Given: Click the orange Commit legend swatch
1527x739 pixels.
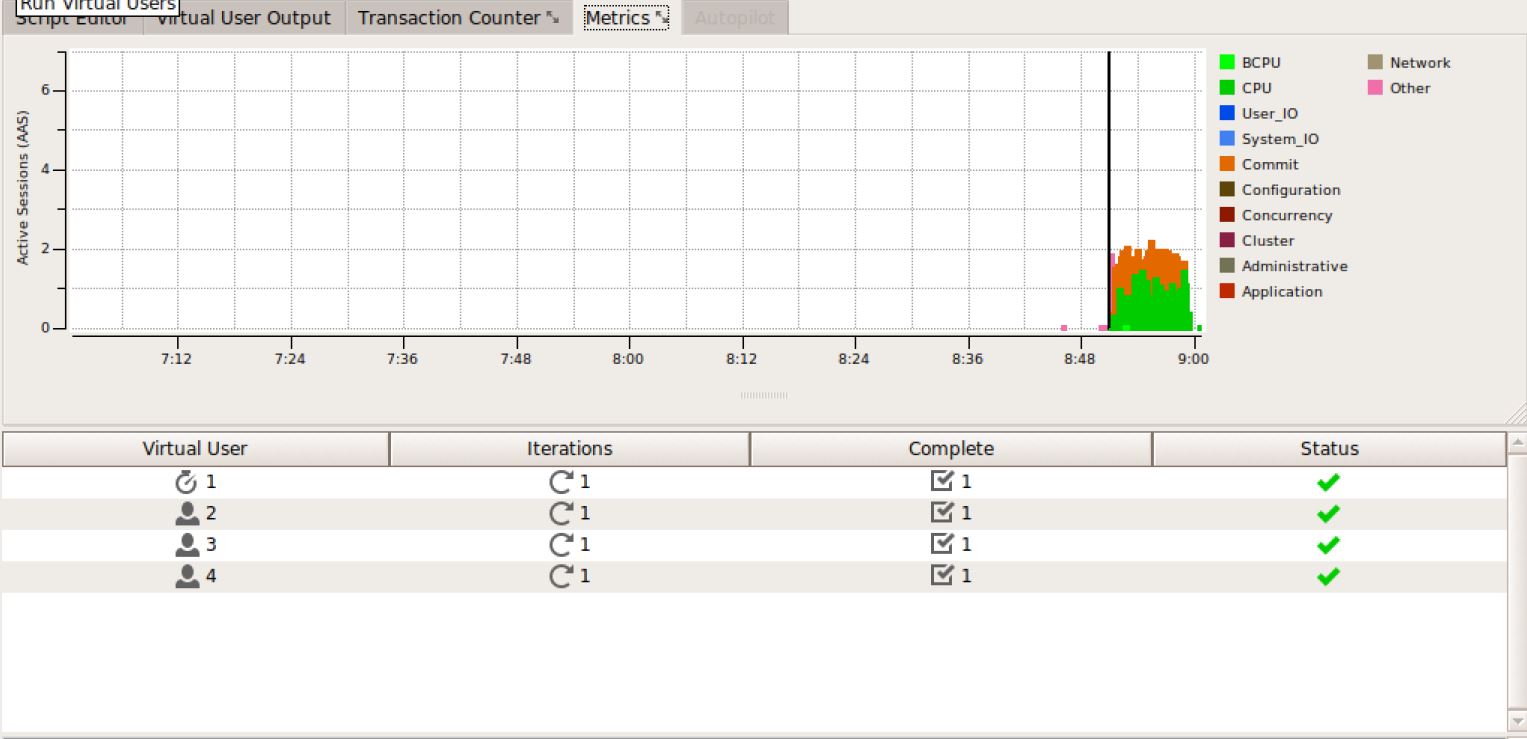Looking at the screenshot, I should click(1227, 164).
